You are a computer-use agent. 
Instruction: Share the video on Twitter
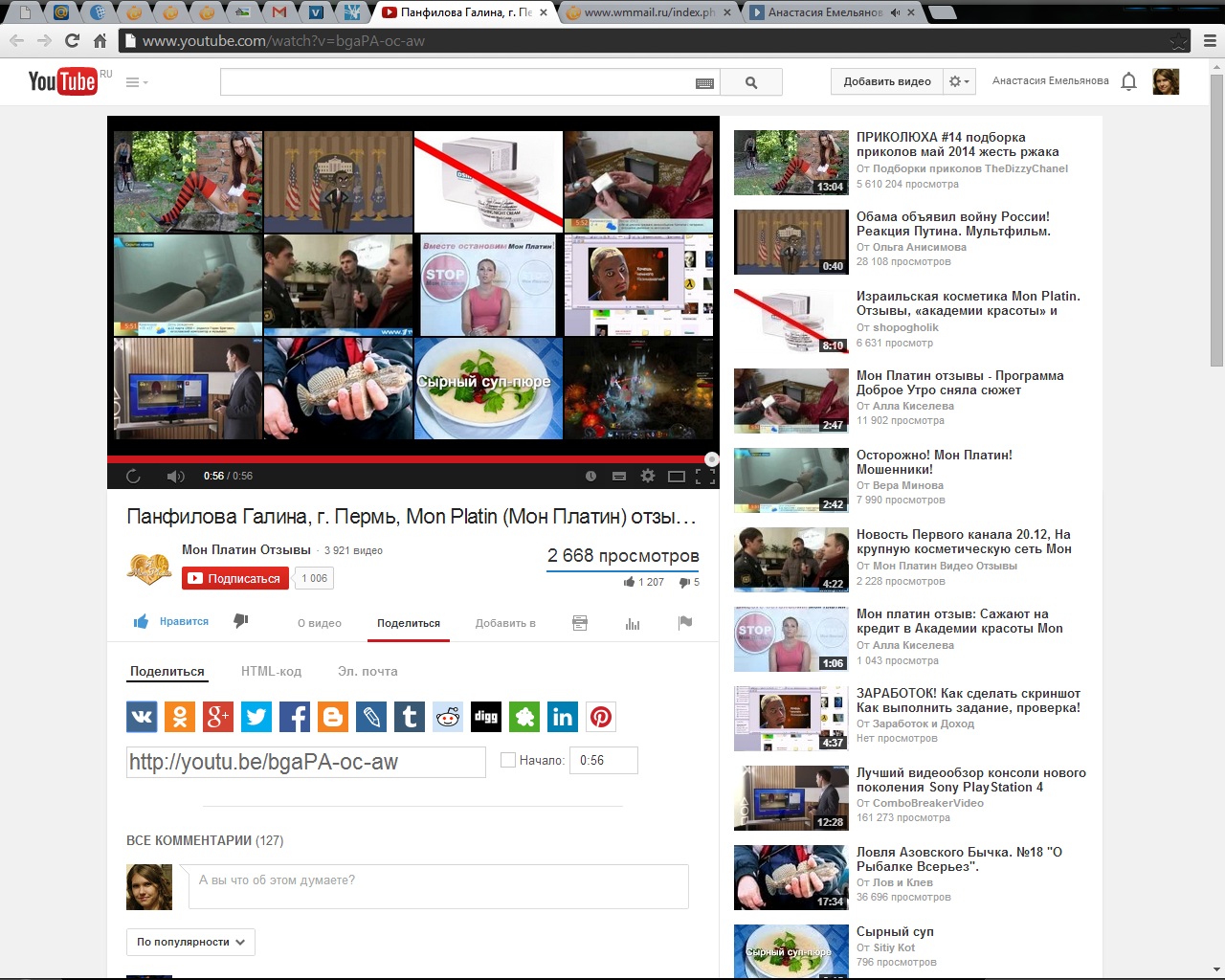(256, 716)
